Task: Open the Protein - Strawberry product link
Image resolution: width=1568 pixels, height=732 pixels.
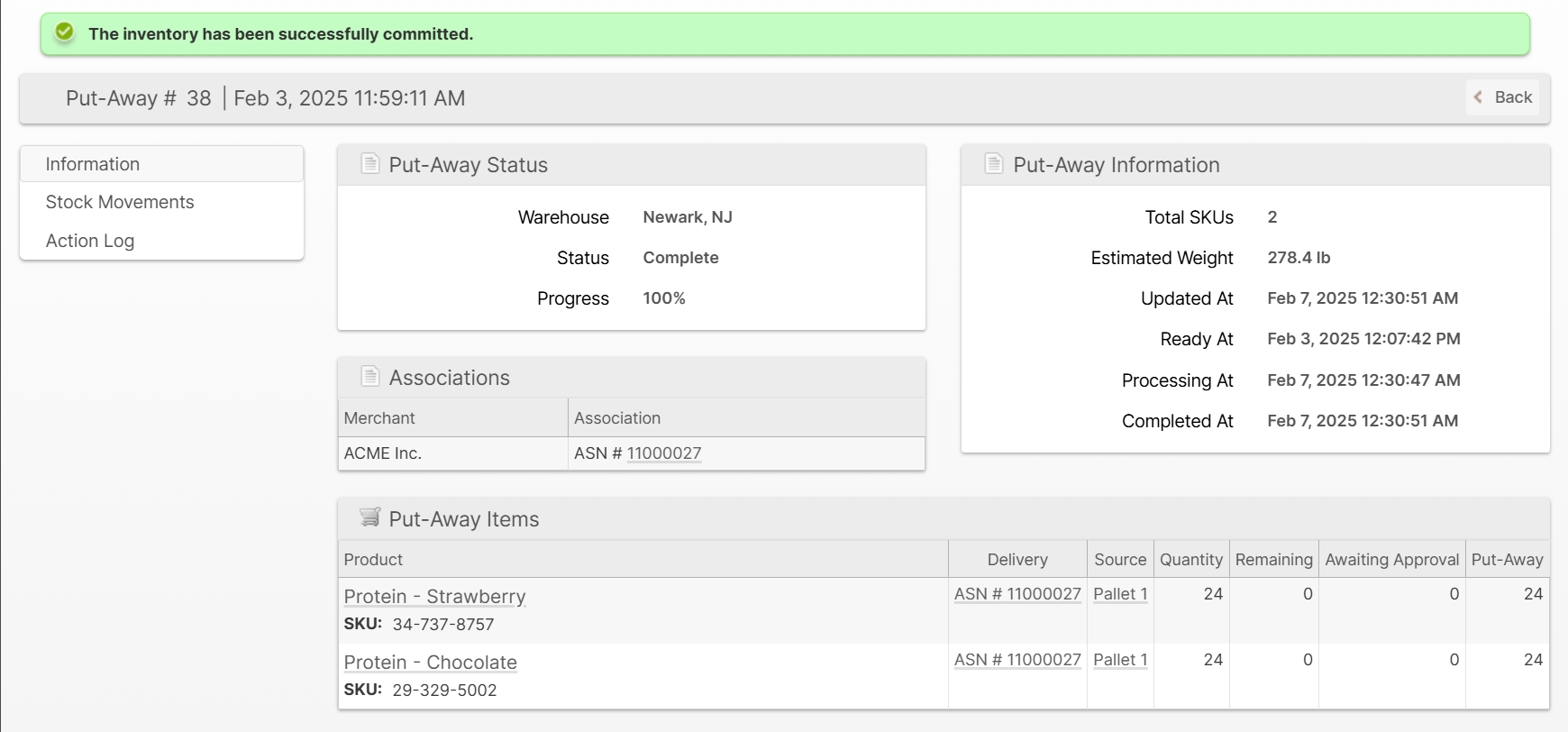Action: (x=434, y=597)
